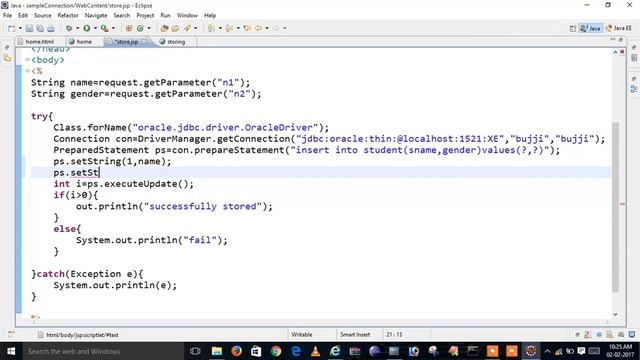Expand the Run dropdown arrow
The image size is (640, 360).
pos(95,28)
